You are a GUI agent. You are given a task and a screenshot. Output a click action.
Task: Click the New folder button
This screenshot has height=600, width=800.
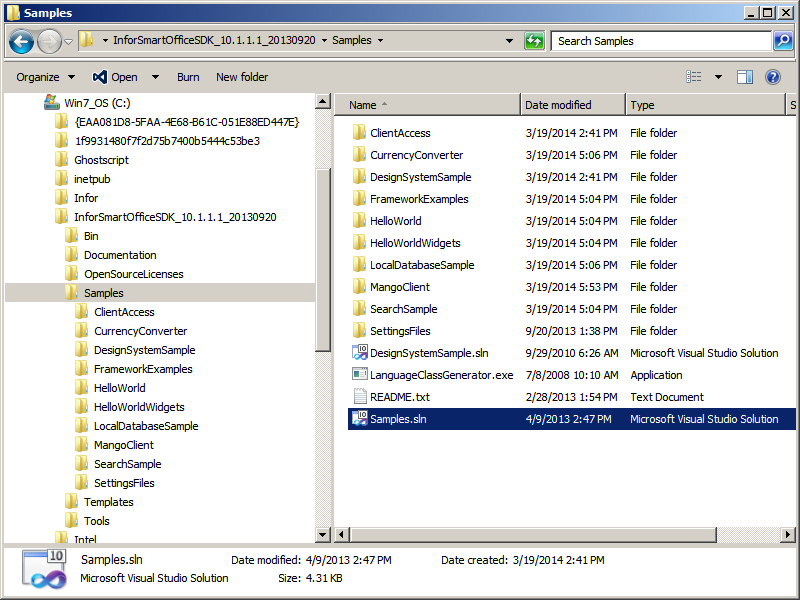point(242,77)
